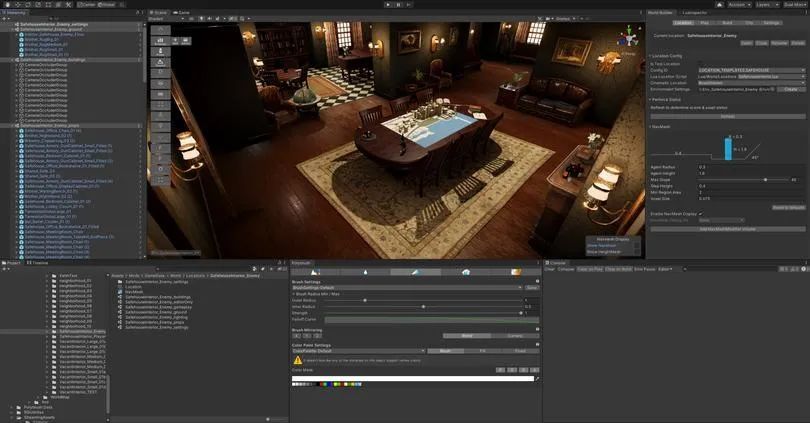Open the editor Layout dropdown
This screenshot has width=810, height=423.
click(x=796, y=5)
